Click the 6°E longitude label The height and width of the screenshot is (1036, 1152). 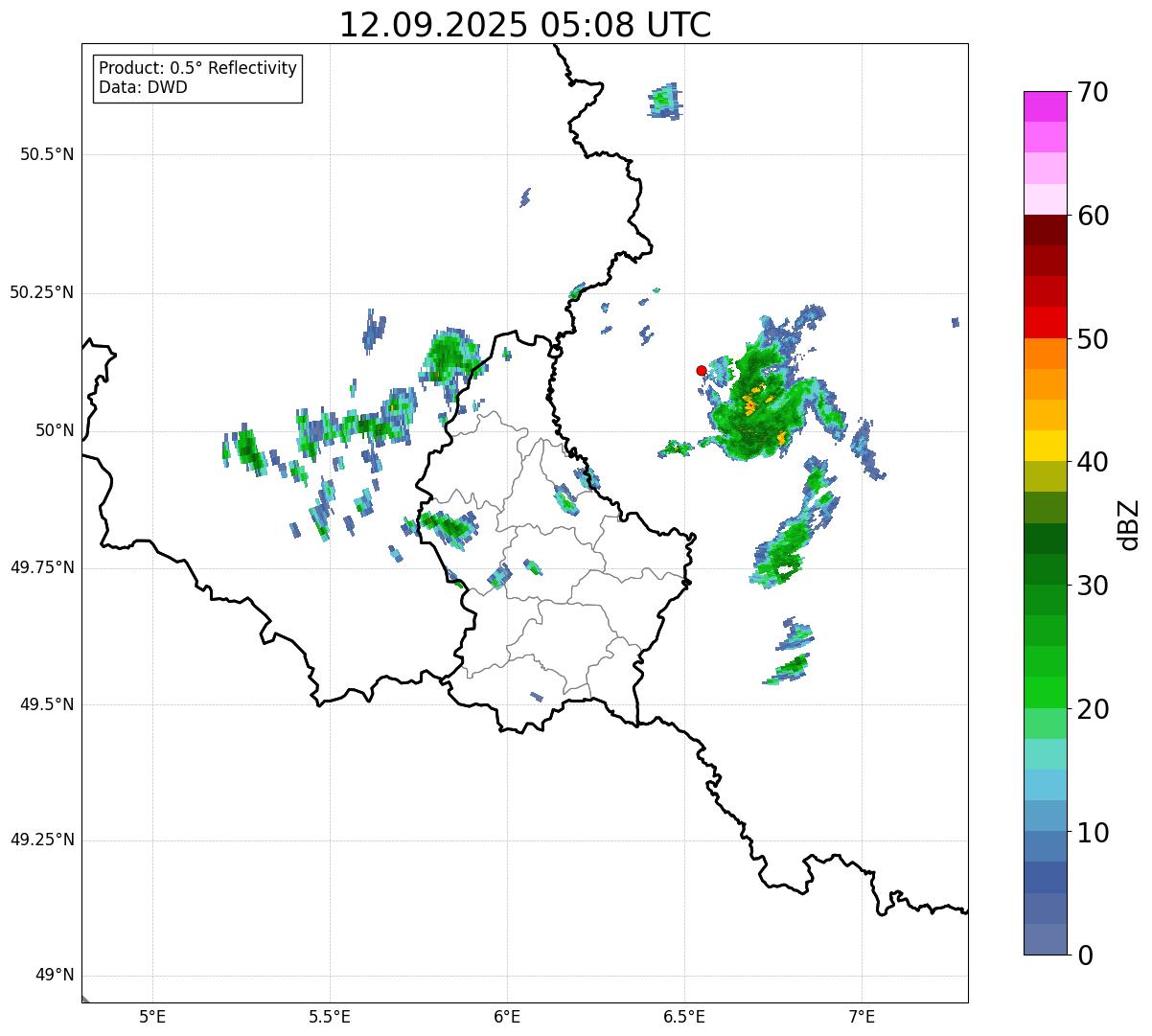(507, 1016)
